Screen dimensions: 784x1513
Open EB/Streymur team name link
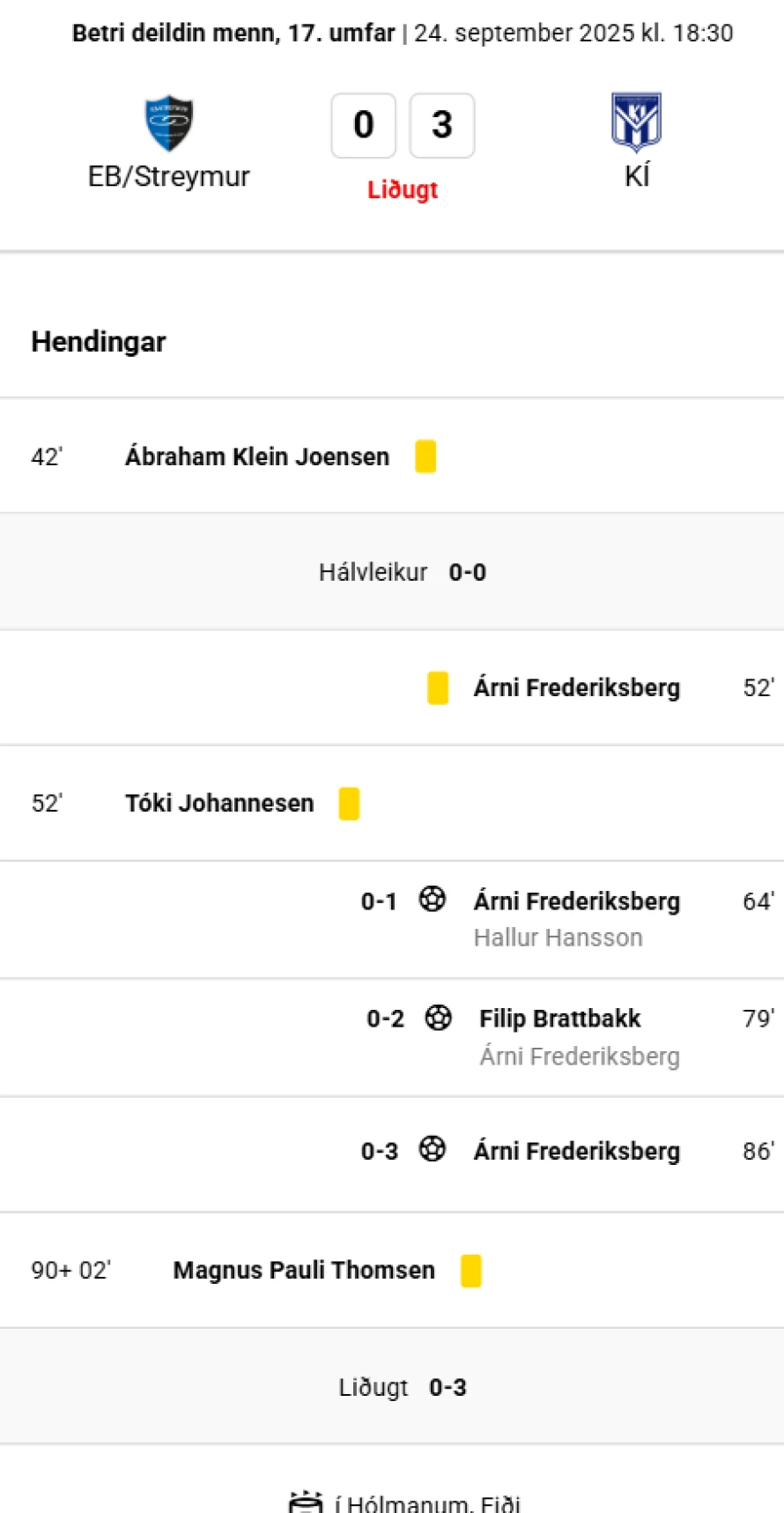[x=169, y=176]
